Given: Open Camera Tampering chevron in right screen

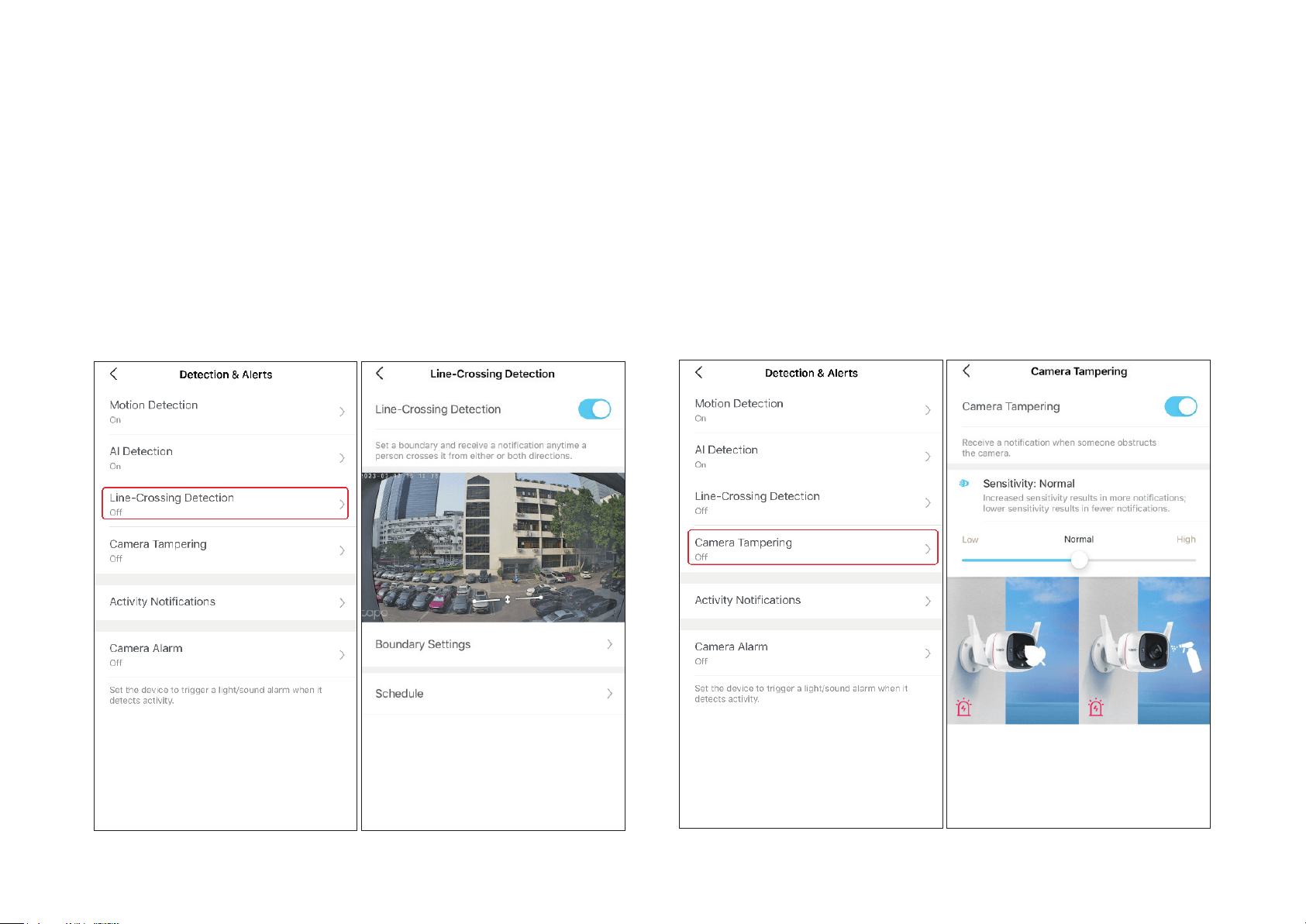Looking at the screenshot, I should click(928, 549).
